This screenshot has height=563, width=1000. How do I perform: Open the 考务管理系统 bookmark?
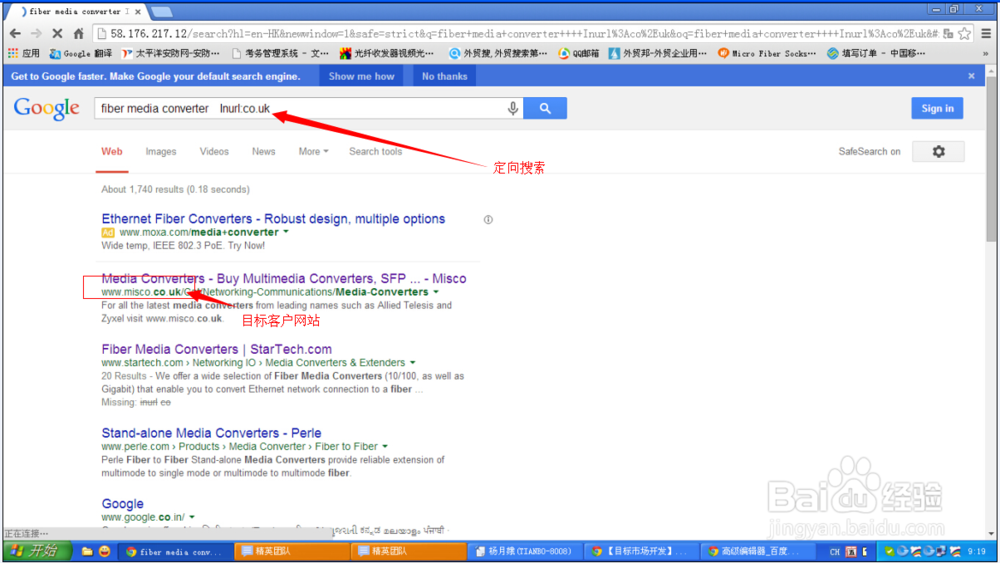281,54
